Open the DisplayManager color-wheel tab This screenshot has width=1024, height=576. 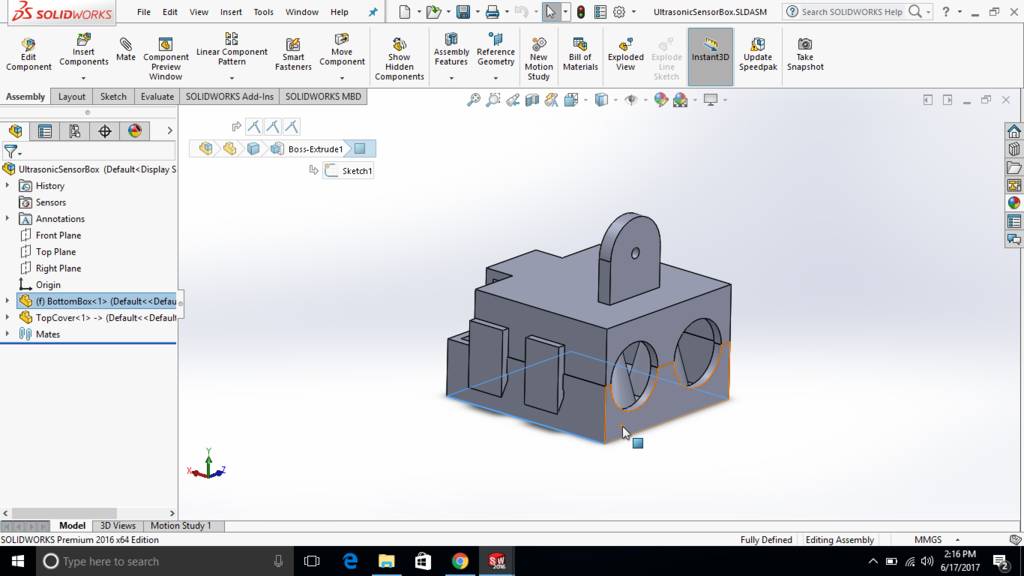135,131
